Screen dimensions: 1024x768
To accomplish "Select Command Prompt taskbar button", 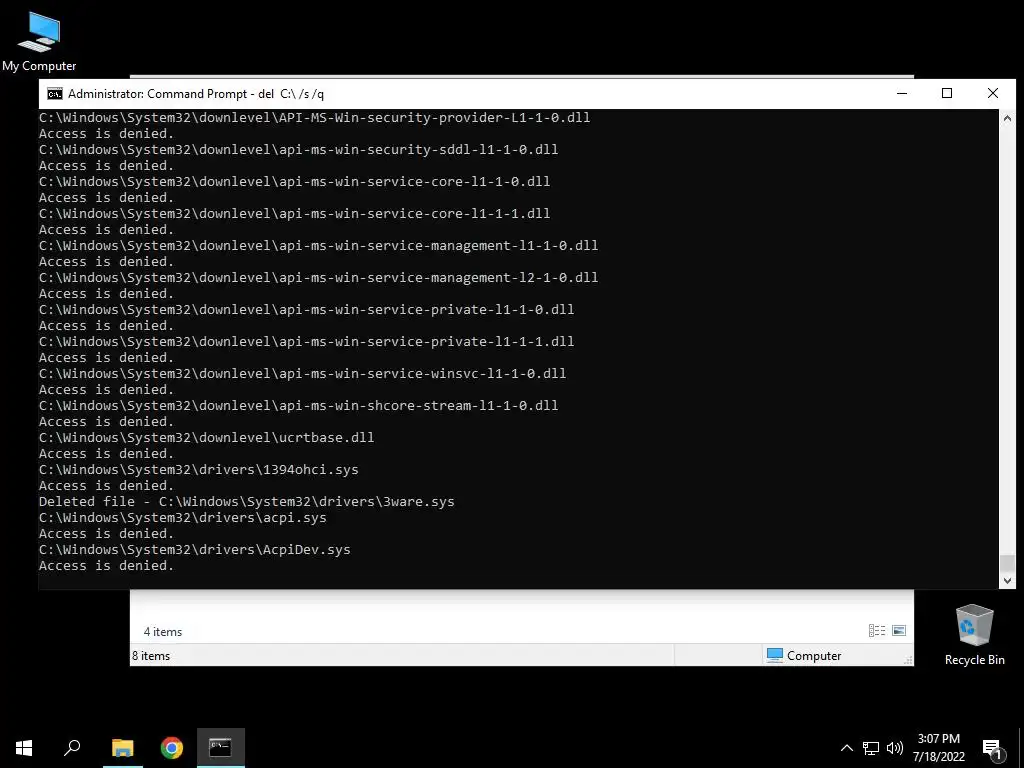I will click(221, 748).
